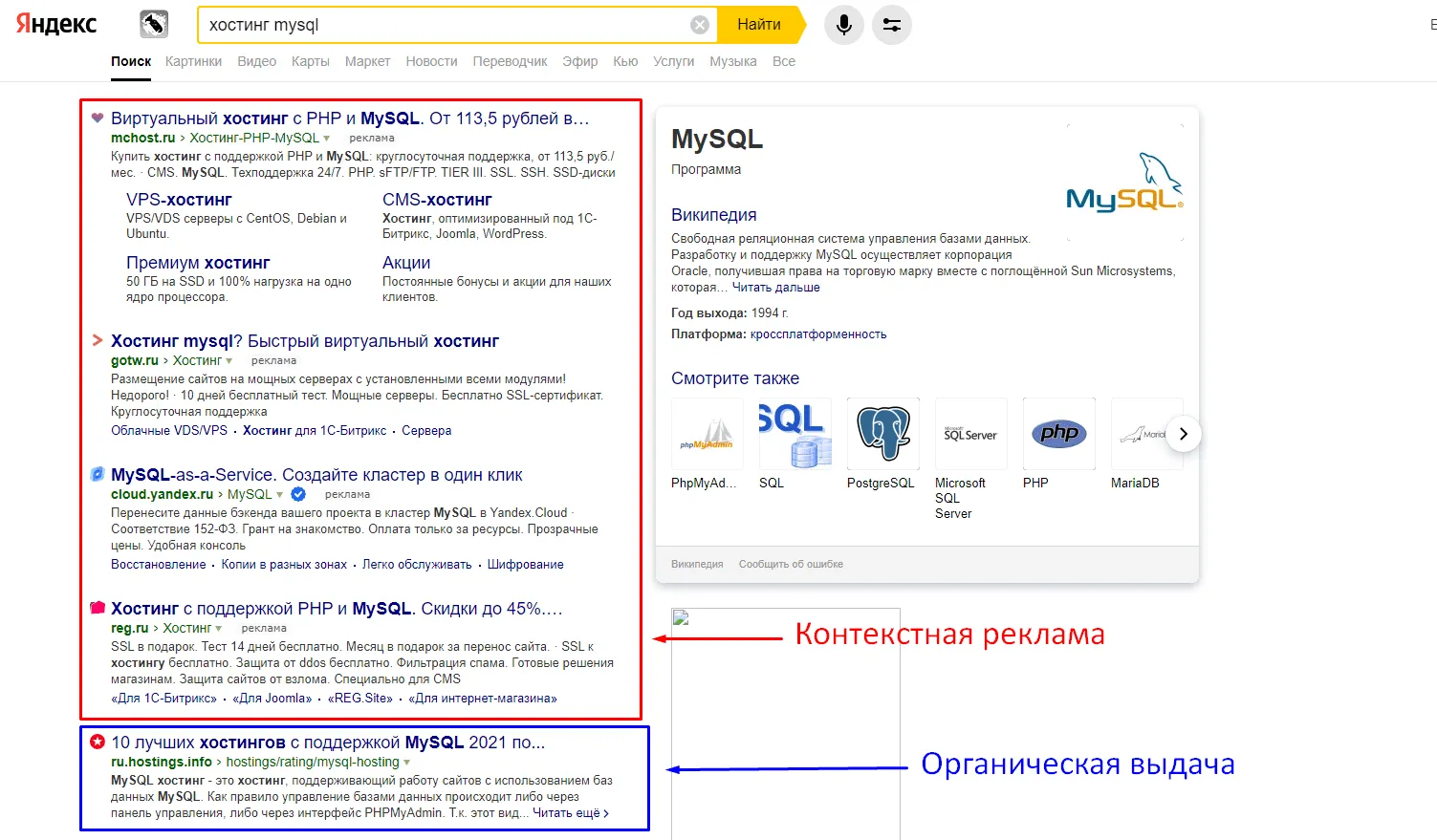The height and width of the screenshot is (840, 1437).
Task: Open the Музыка tab
Action: point(732,61)
